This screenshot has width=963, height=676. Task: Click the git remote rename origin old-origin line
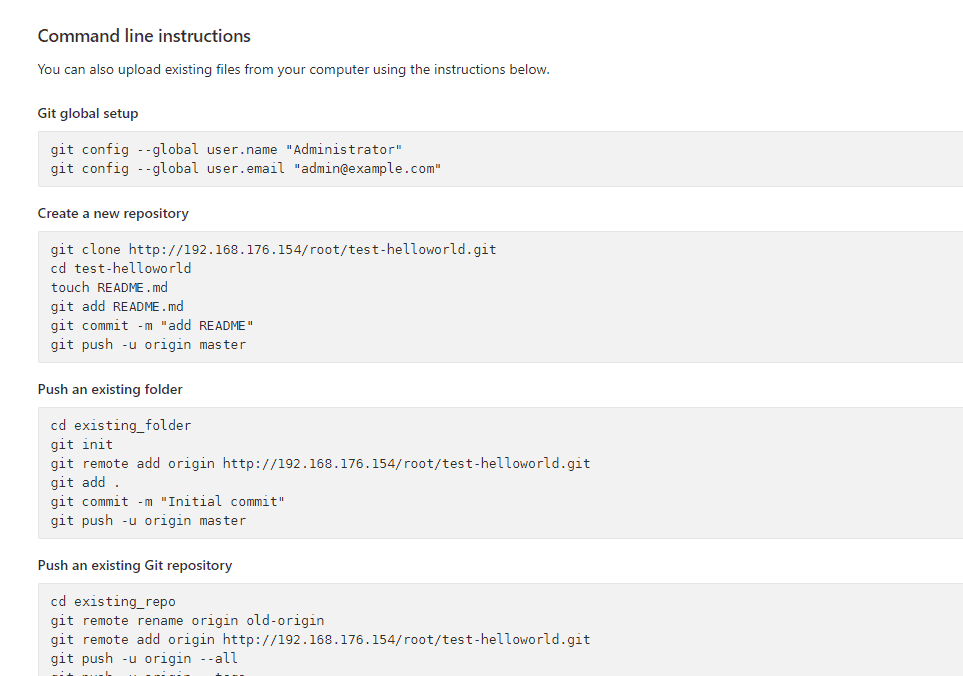point(187,620)
